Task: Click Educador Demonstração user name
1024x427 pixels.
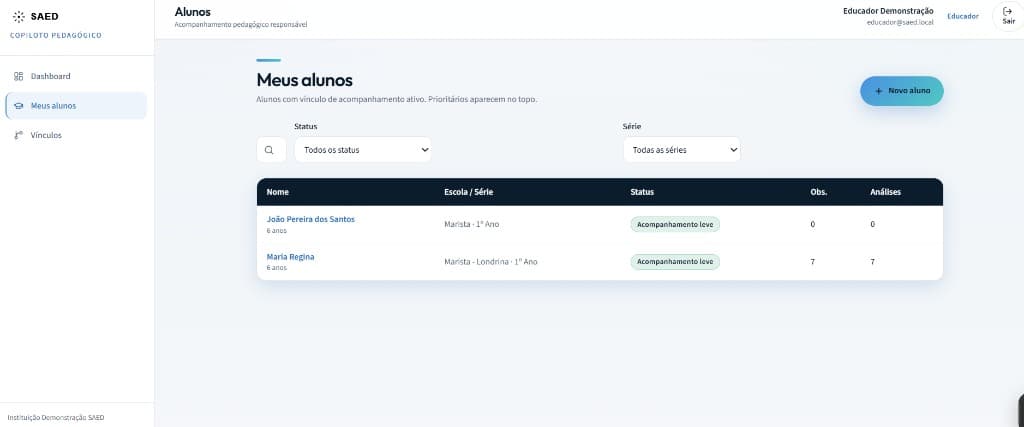Action: tap(888, 11)
